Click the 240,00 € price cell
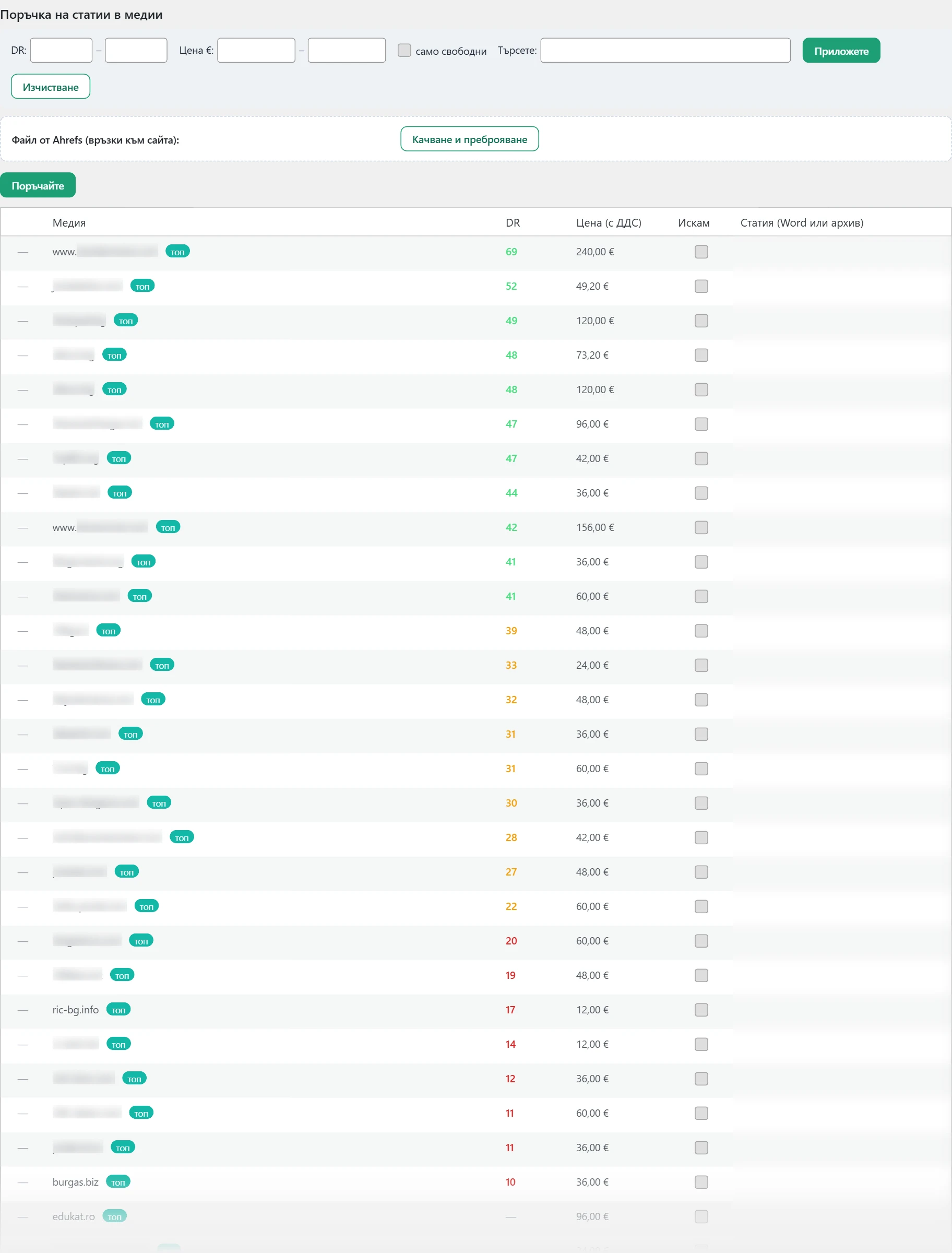The image size is (952, 1253). click(x=595, y=252)
